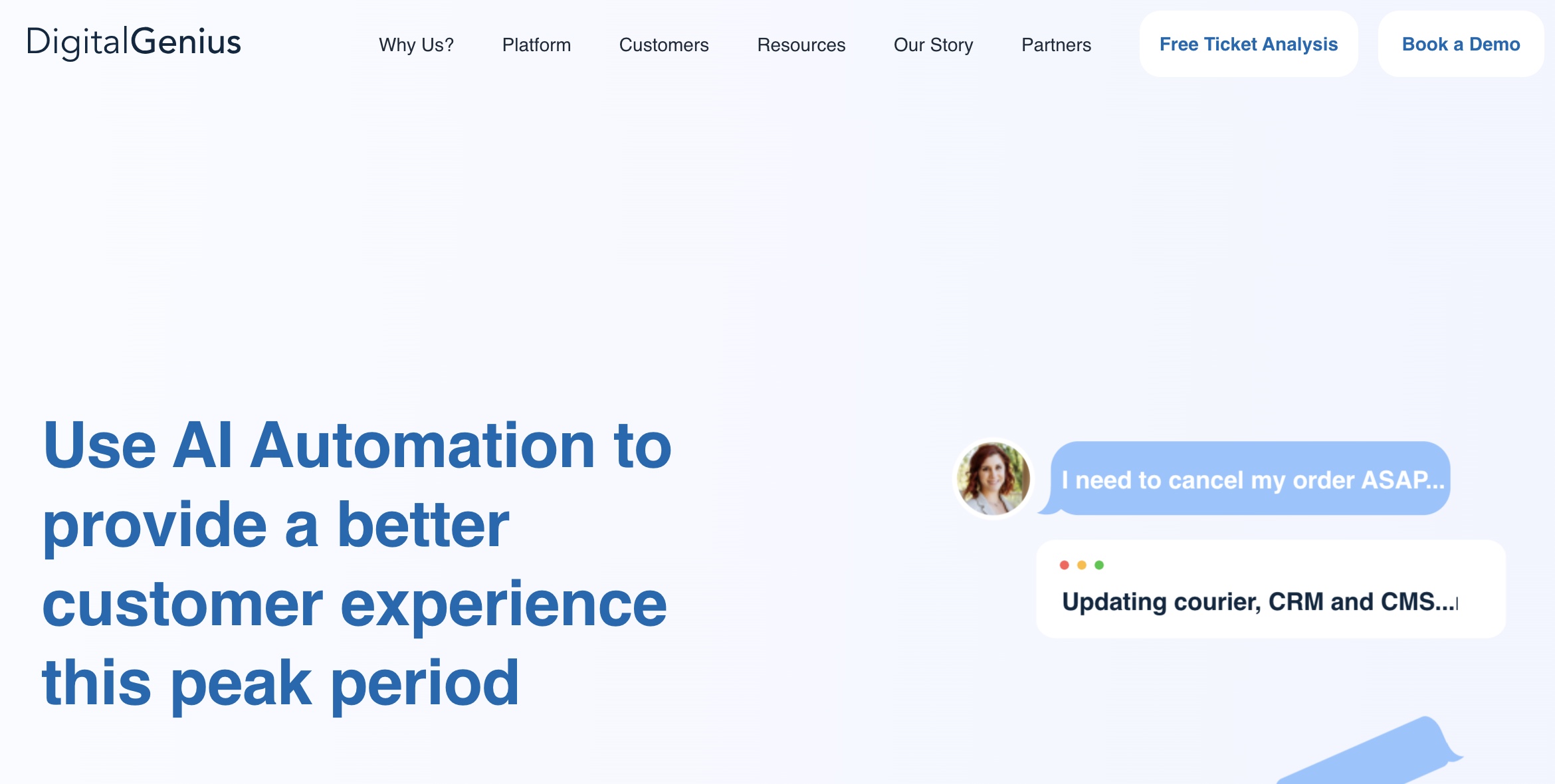Go to the Customers page
This screenshot has height=784, width=1555.
click(664, 45)
